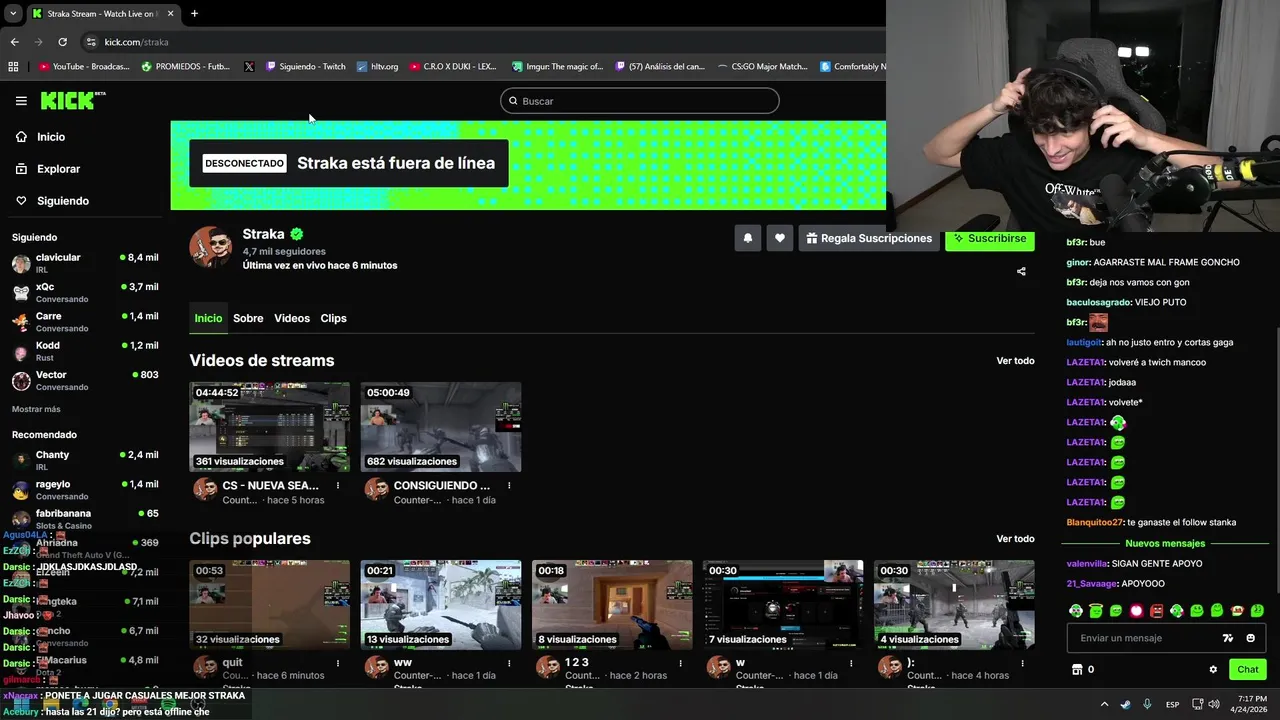Screen dimensions: 1280x720
Task: Switch to the Videos tab
Action: [x=292, y=318]
